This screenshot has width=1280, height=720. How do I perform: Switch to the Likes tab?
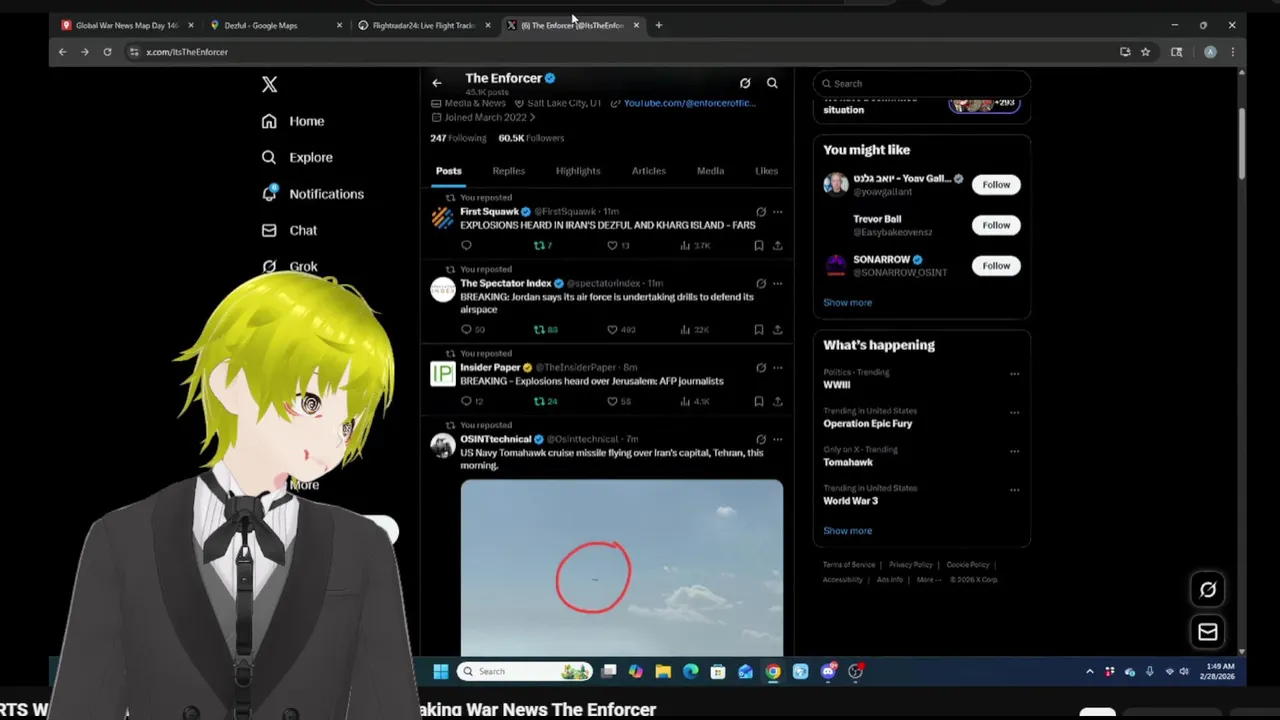(766, 171)
